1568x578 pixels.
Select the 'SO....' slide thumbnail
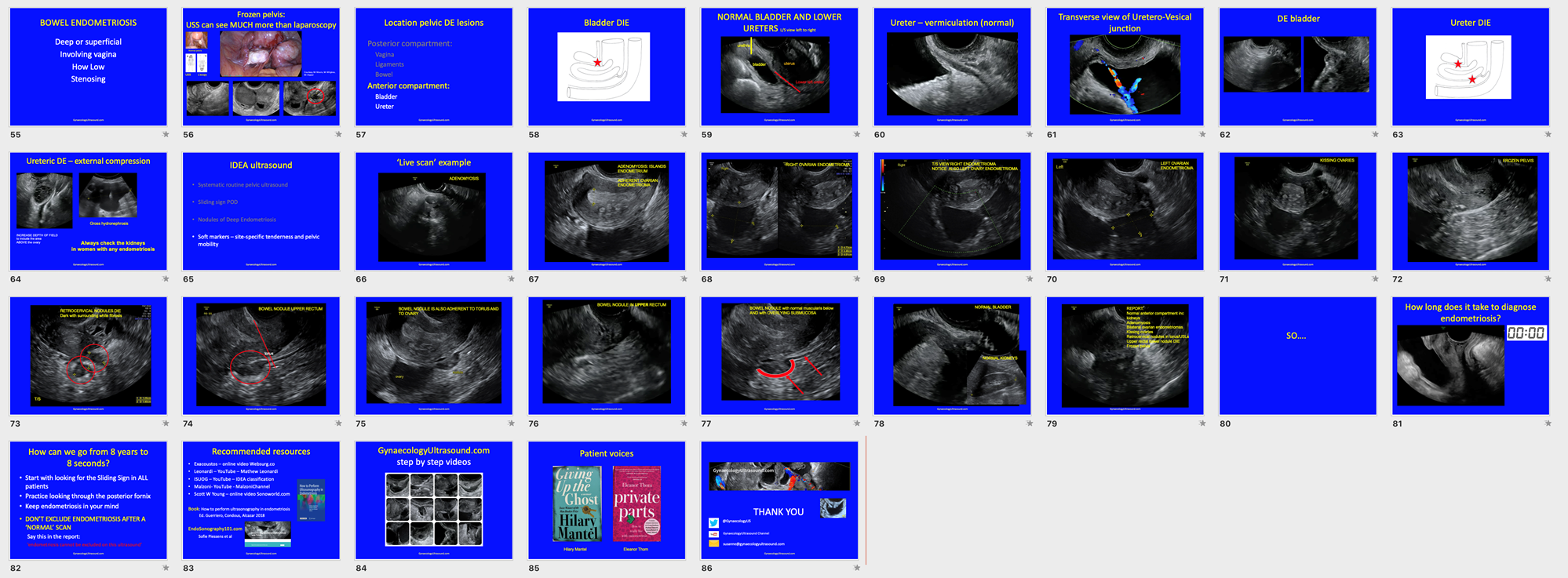(1297, 355)
